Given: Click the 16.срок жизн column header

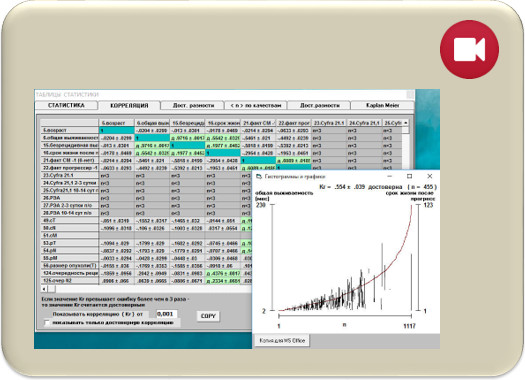Looking at the screenshot, I should (223, 123).
